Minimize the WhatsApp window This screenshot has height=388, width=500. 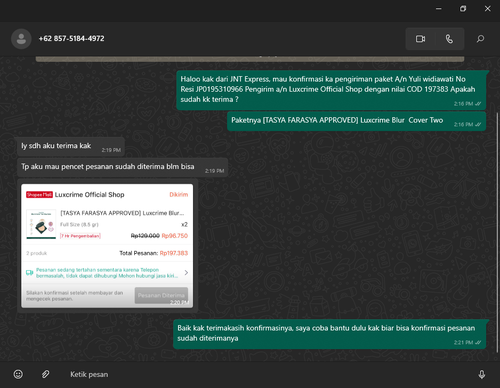[x=439, y=9]
